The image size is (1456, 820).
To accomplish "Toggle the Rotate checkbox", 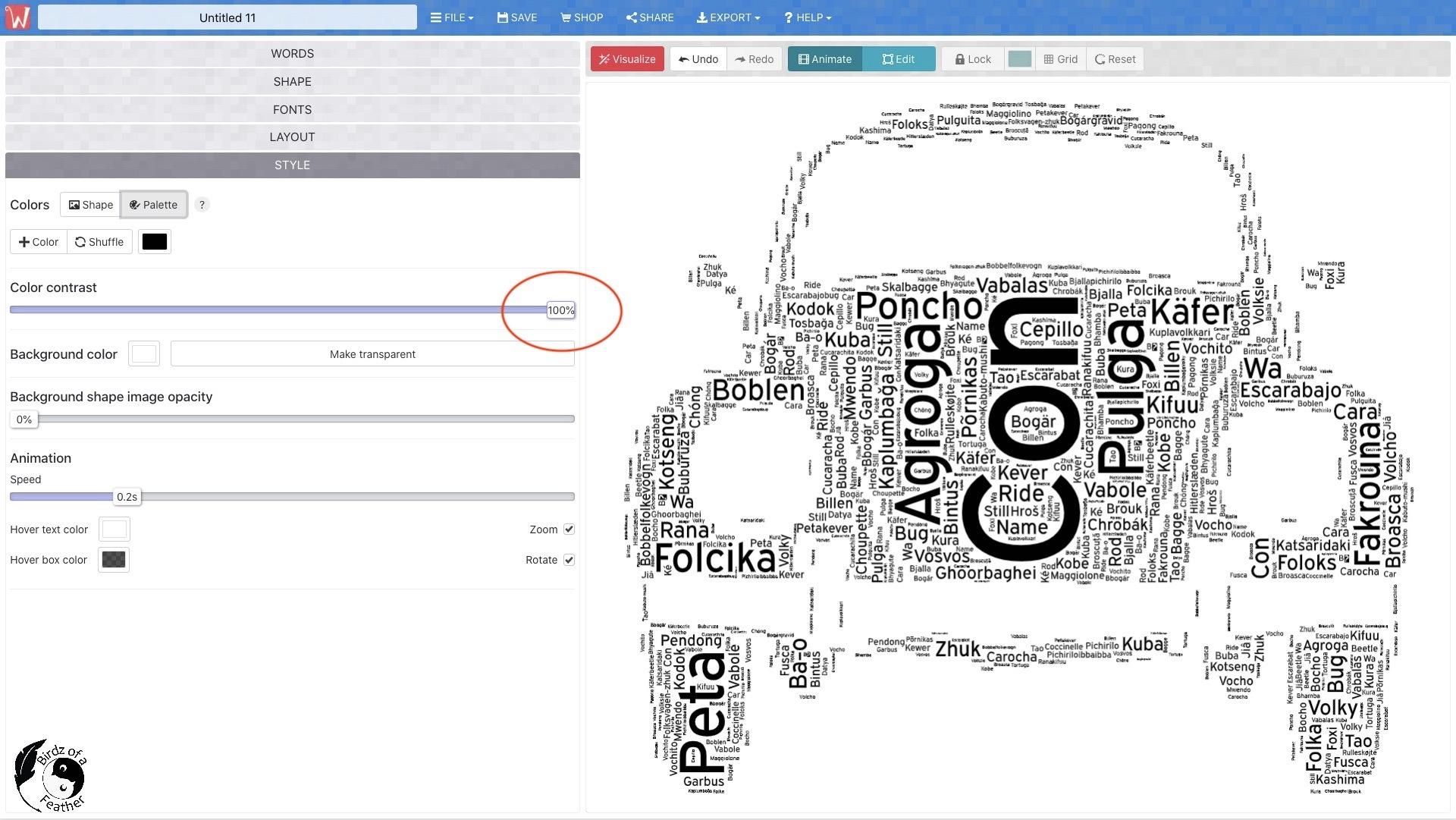I will pos(569,560).
